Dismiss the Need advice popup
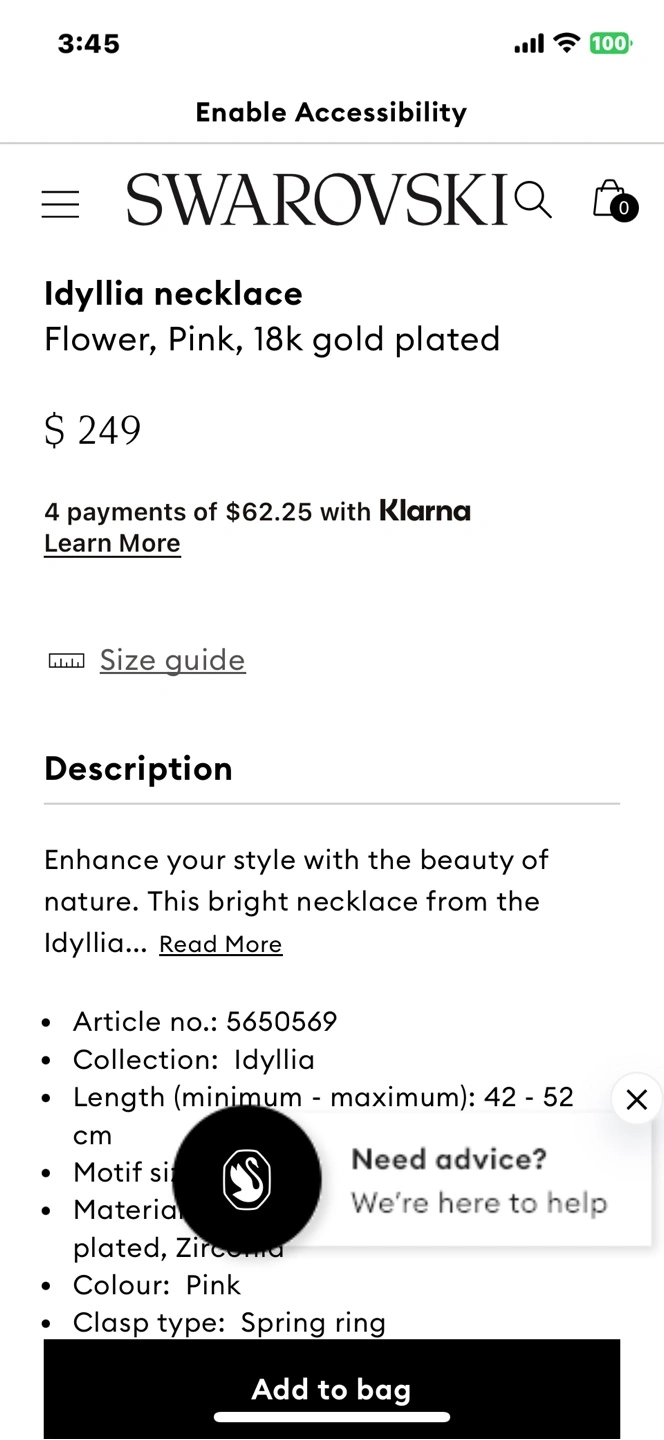664x1440 pixels. 637,1100
